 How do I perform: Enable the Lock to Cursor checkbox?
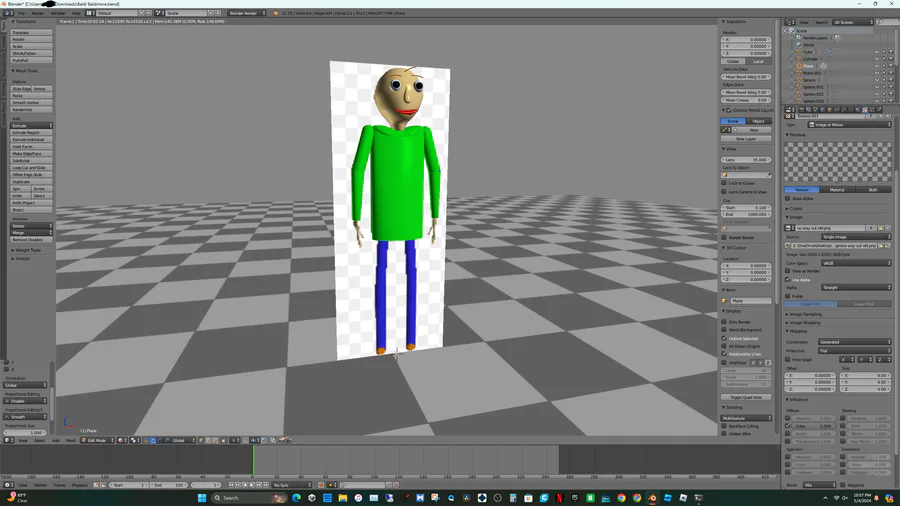[724, 183]
